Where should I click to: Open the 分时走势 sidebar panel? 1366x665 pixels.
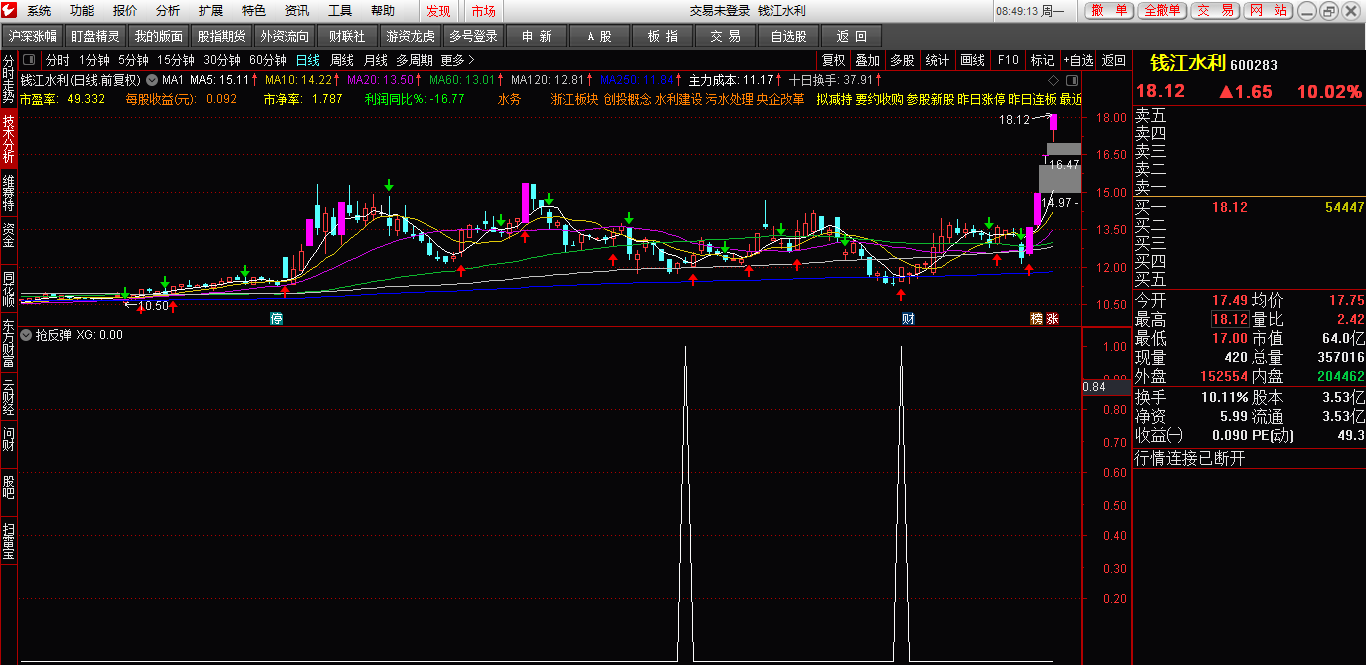click(x=9, y=80)
